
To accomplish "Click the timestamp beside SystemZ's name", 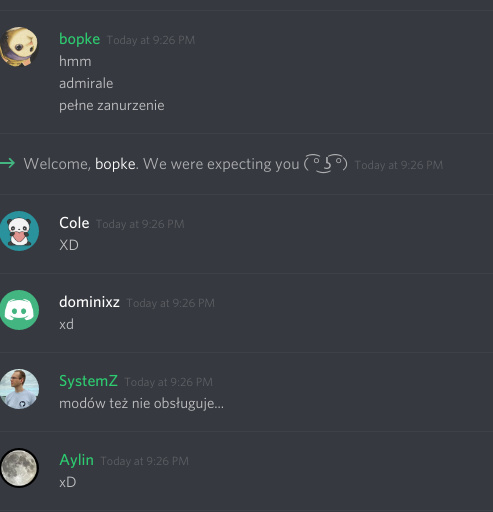I will (x=168, y=382).
